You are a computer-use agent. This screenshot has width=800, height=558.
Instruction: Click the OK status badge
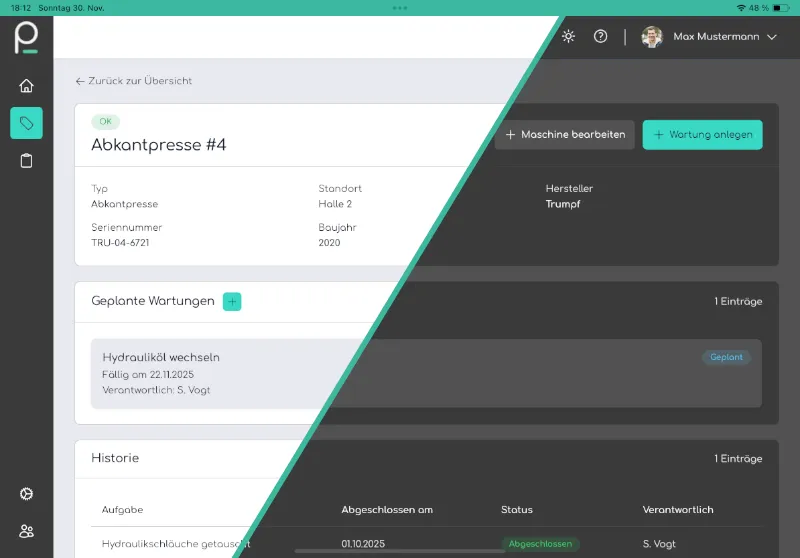point(106,121)
